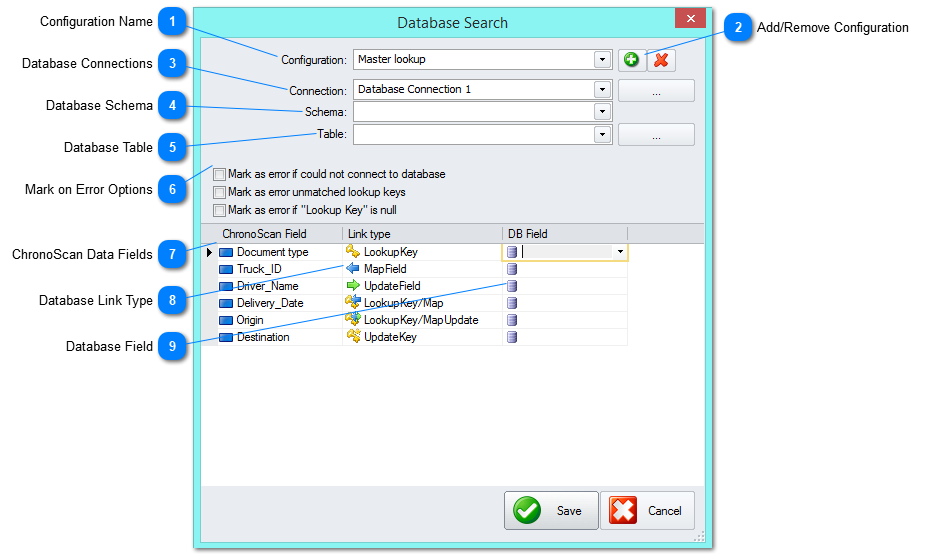Click the row selector arrow beside Document type

[209, 252]
